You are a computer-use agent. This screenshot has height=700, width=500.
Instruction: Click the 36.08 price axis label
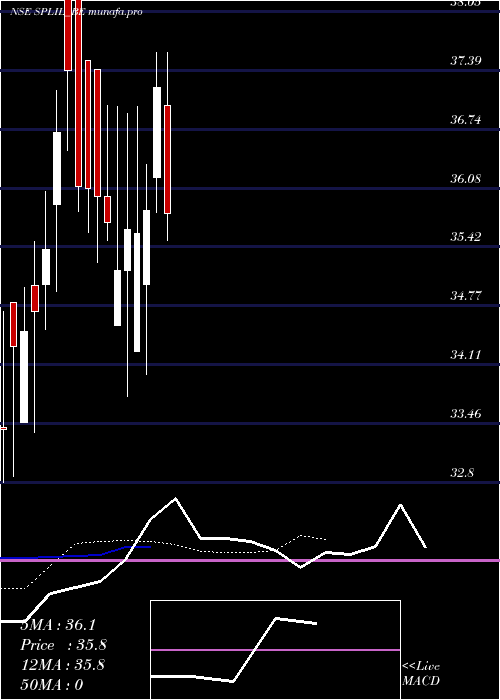[x=466, y=178]
